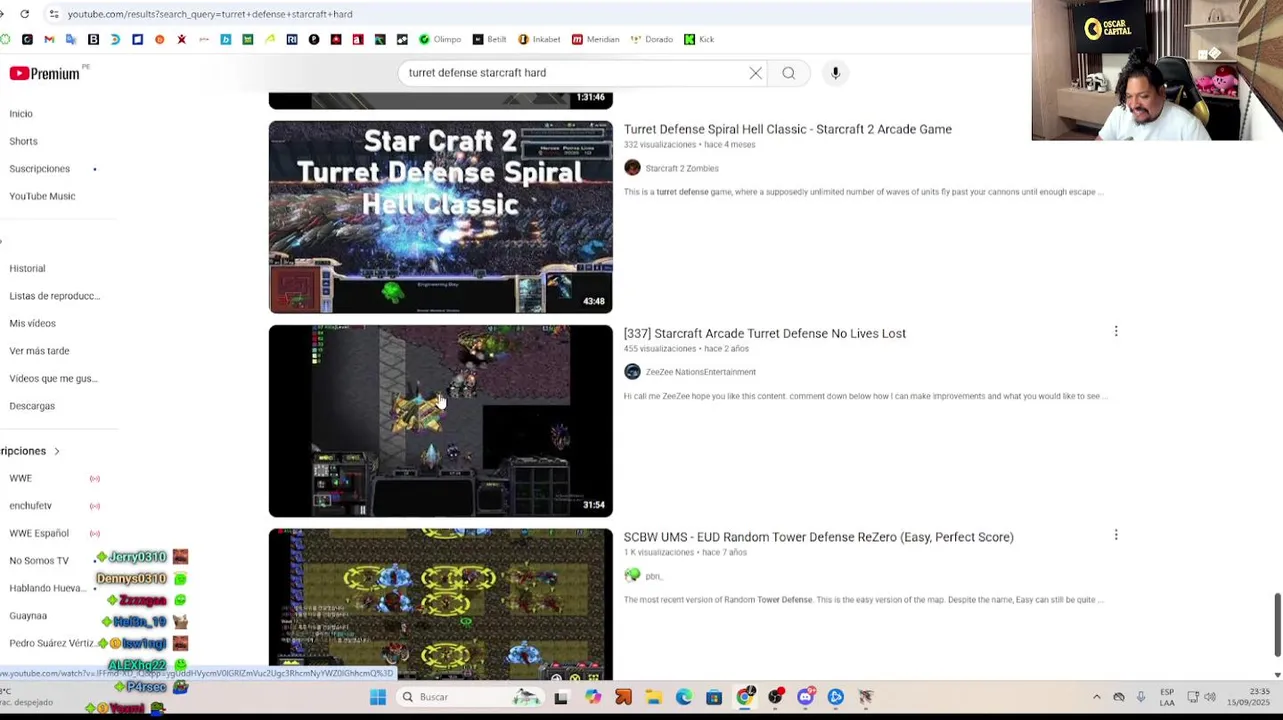Screen dimensions: 1283x720
Task: Switch to Chrome on the taskbar
Action: coord(745,697)
